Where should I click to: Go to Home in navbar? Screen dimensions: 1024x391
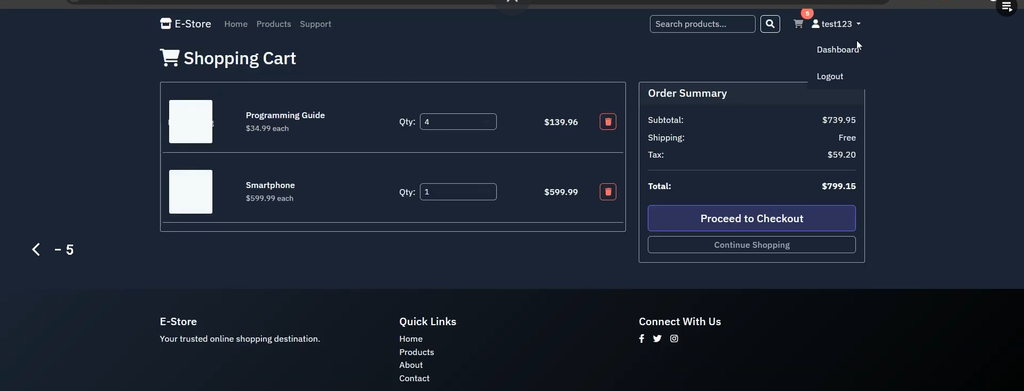(236, 24)
